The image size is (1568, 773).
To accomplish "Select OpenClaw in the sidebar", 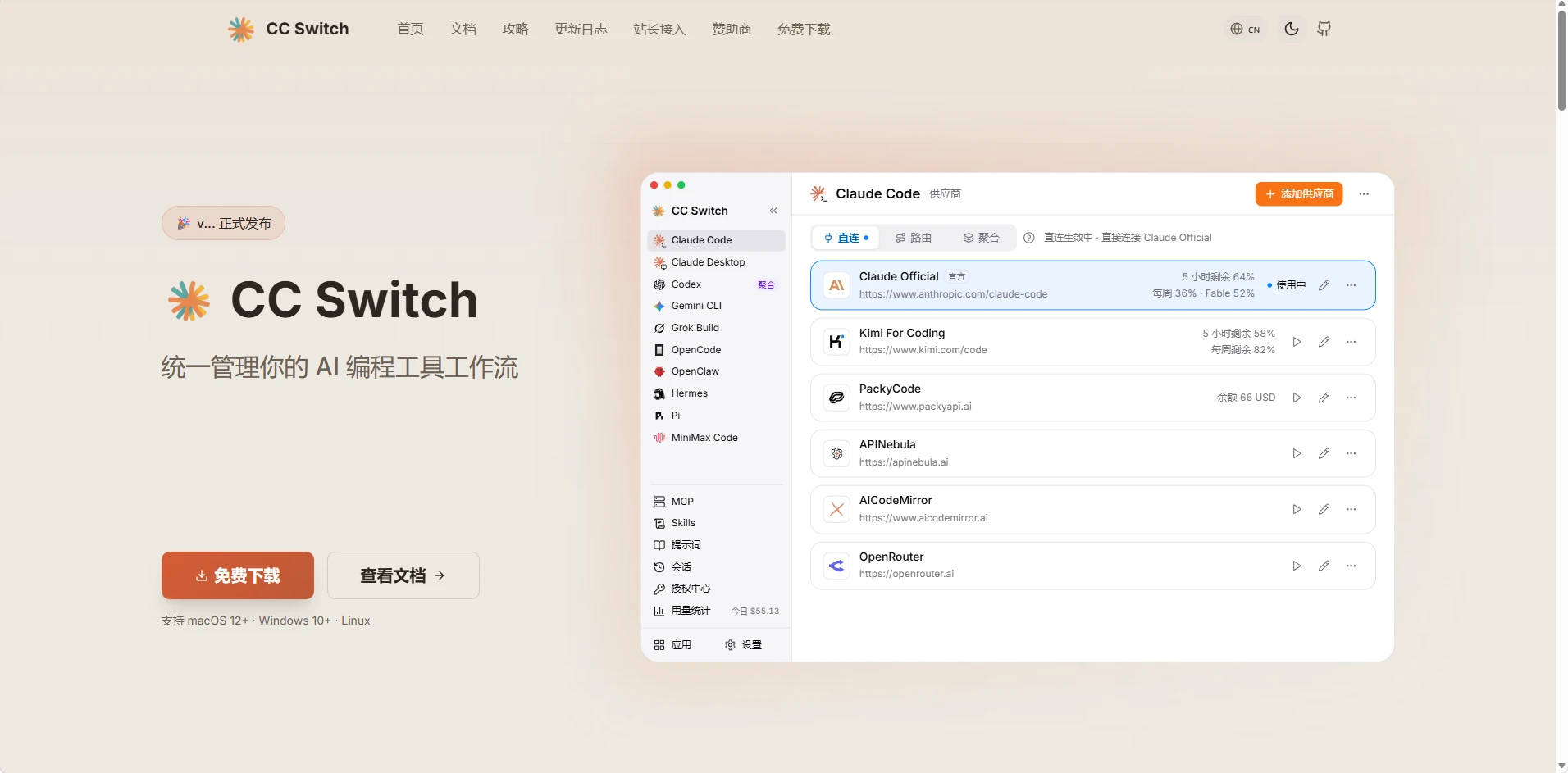I will coord(716,371).
